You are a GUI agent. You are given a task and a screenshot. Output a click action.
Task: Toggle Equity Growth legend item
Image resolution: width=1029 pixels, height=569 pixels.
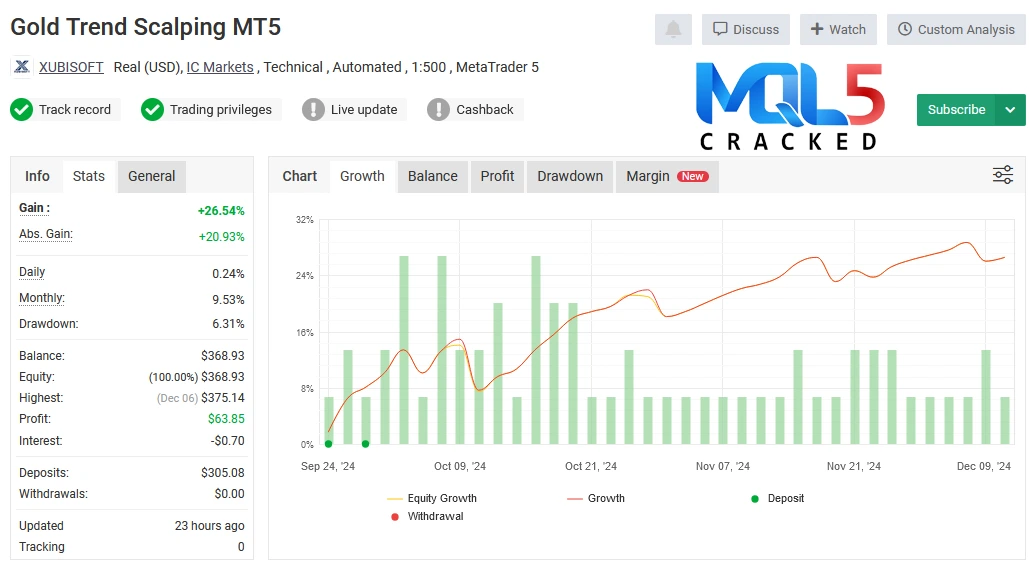(432, 498)
